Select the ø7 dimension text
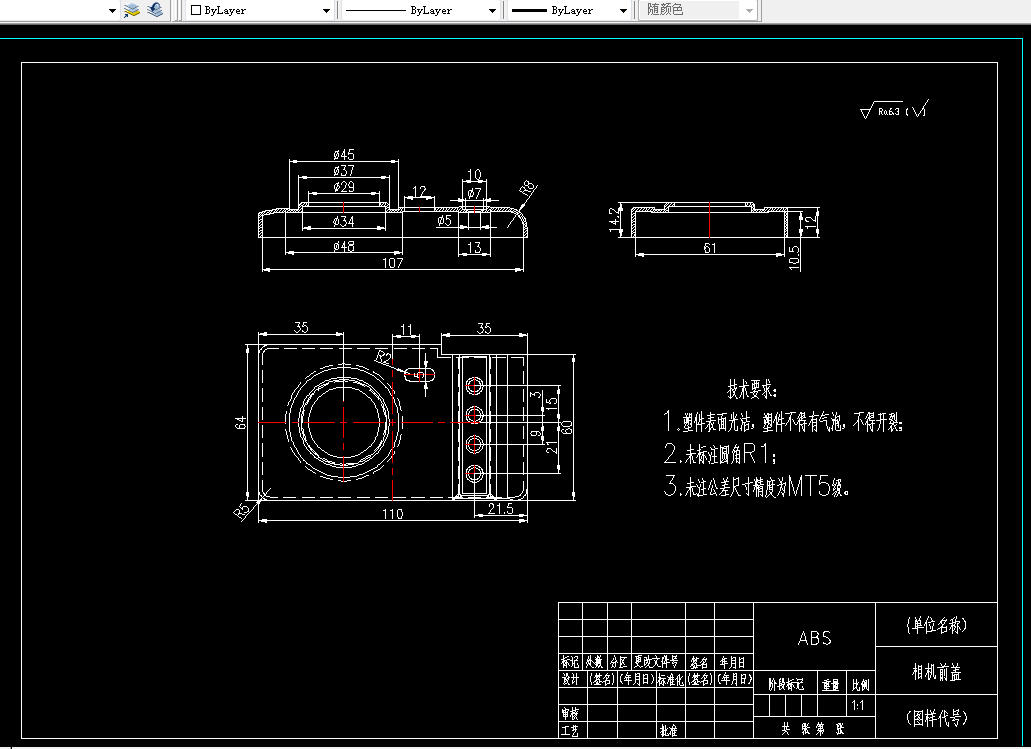This screenshot has height=749, width=1031. 474,193
